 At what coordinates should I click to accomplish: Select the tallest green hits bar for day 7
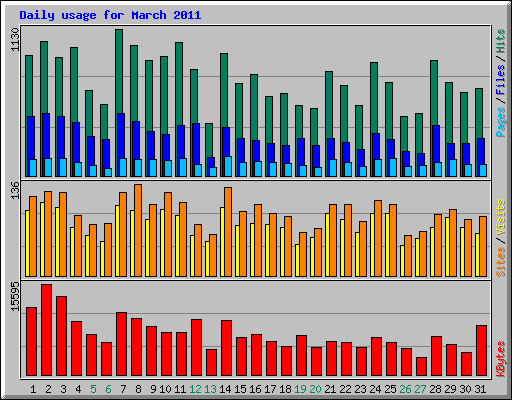point(119,71)
